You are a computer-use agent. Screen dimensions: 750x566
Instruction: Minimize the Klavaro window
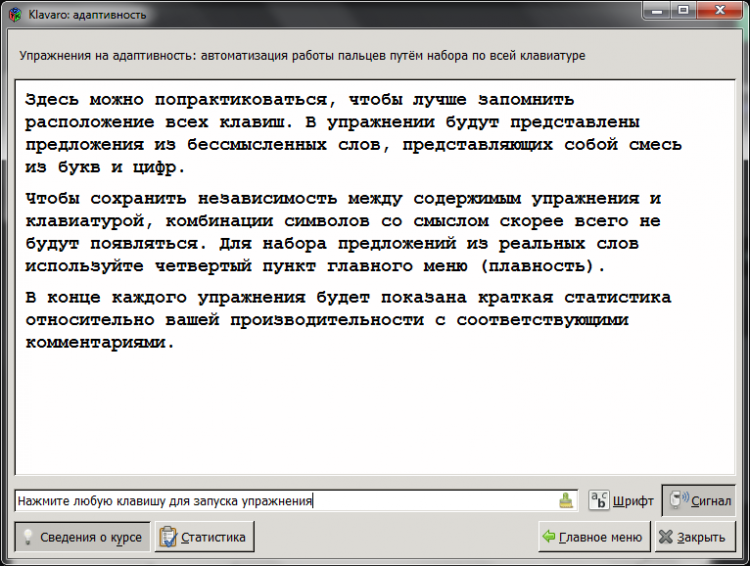(x=657, y=11)
